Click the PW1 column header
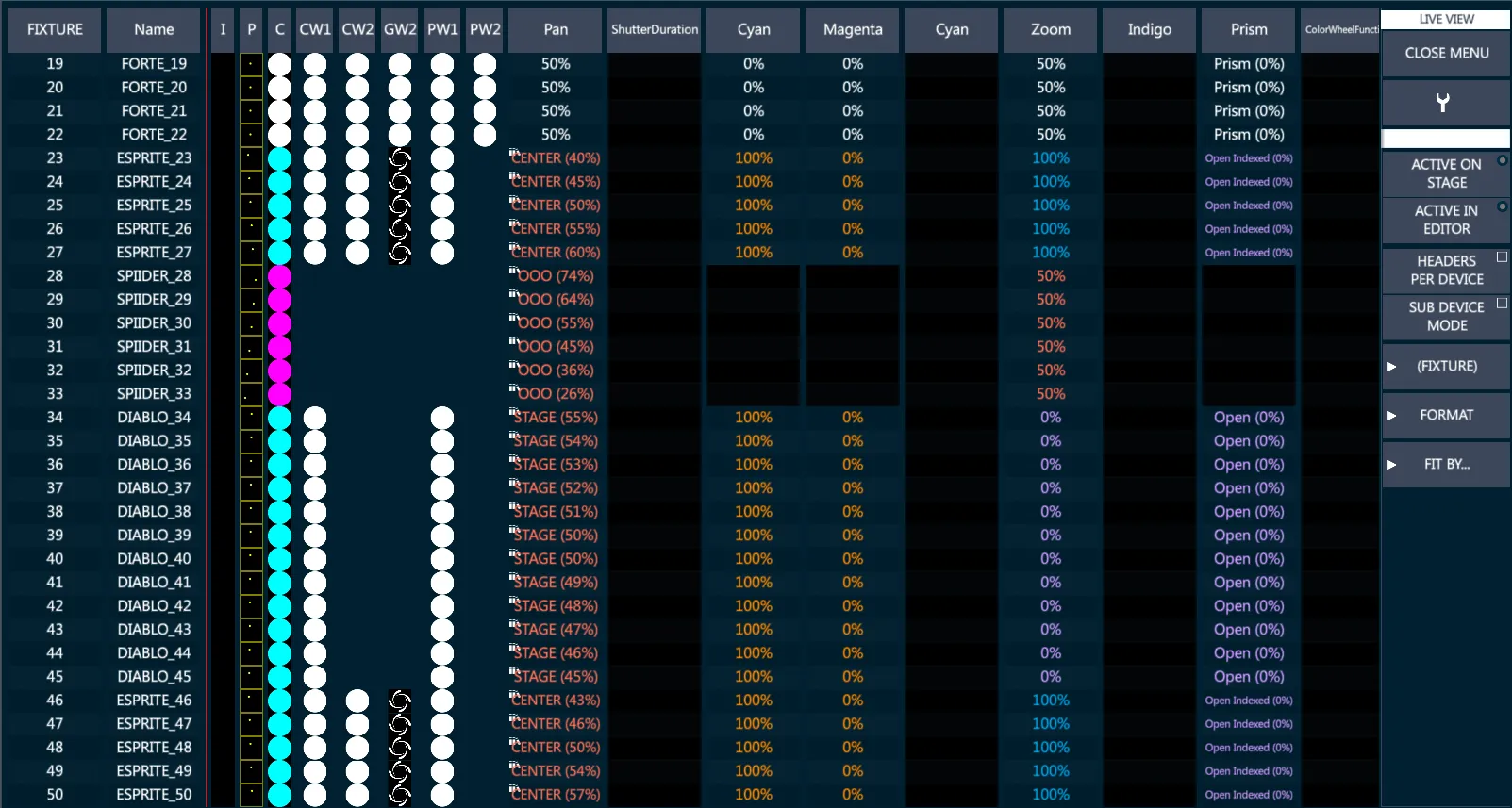Viewport: 1512px width, 808px height. pos(442,29)
